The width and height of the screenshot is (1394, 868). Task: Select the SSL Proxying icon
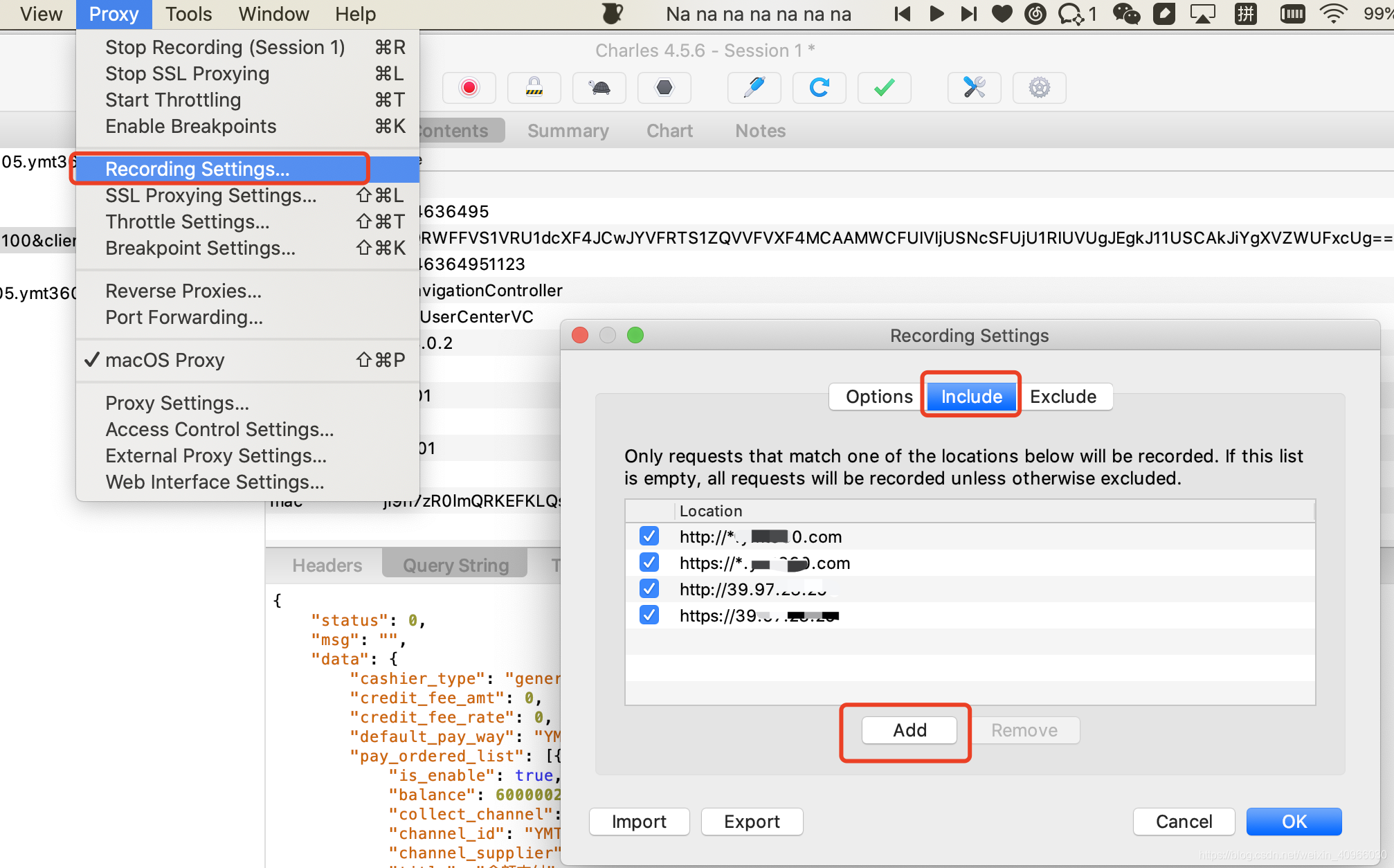533,87
